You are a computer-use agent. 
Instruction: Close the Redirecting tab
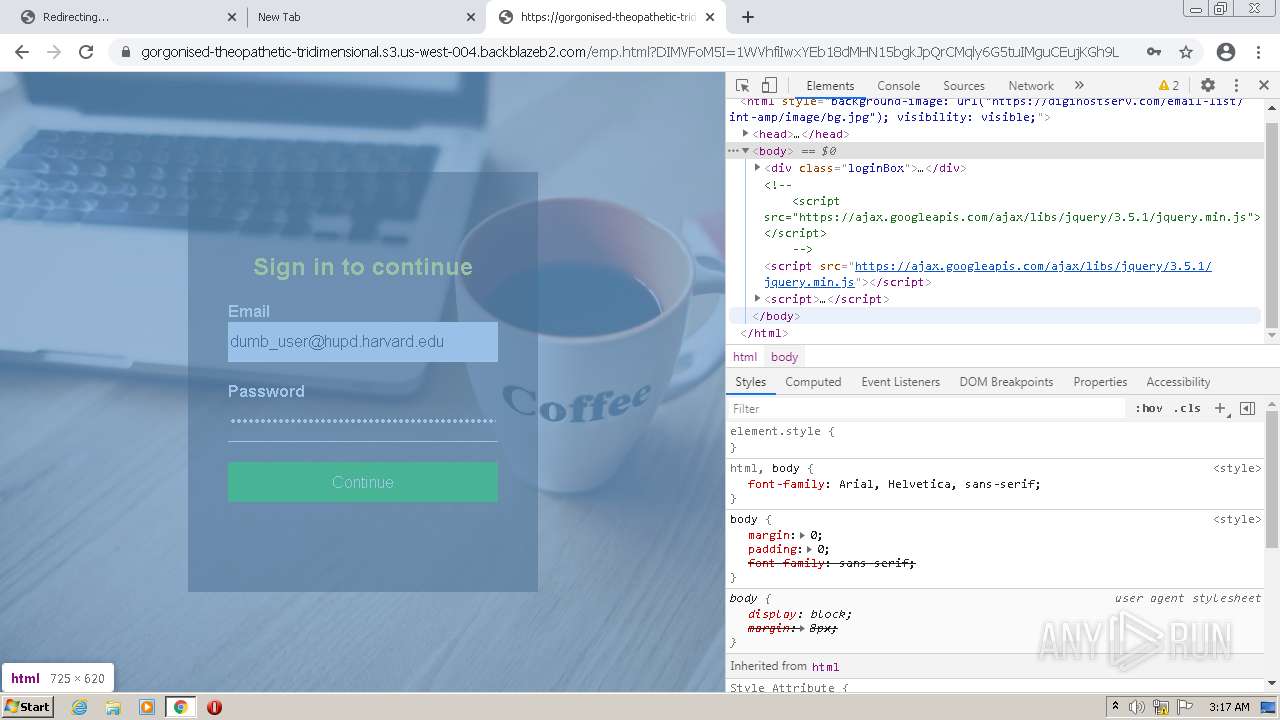[x=232, y=17]
